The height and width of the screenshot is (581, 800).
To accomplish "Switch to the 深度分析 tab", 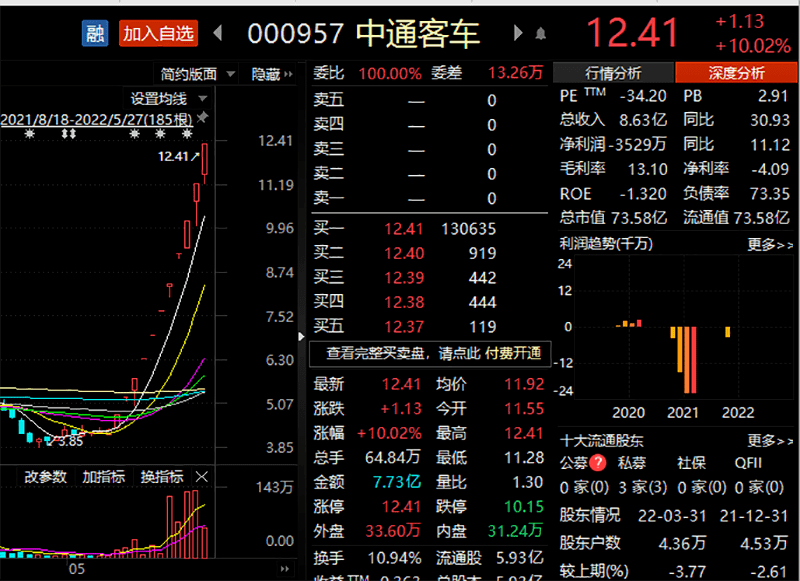I will pos(737,72).
